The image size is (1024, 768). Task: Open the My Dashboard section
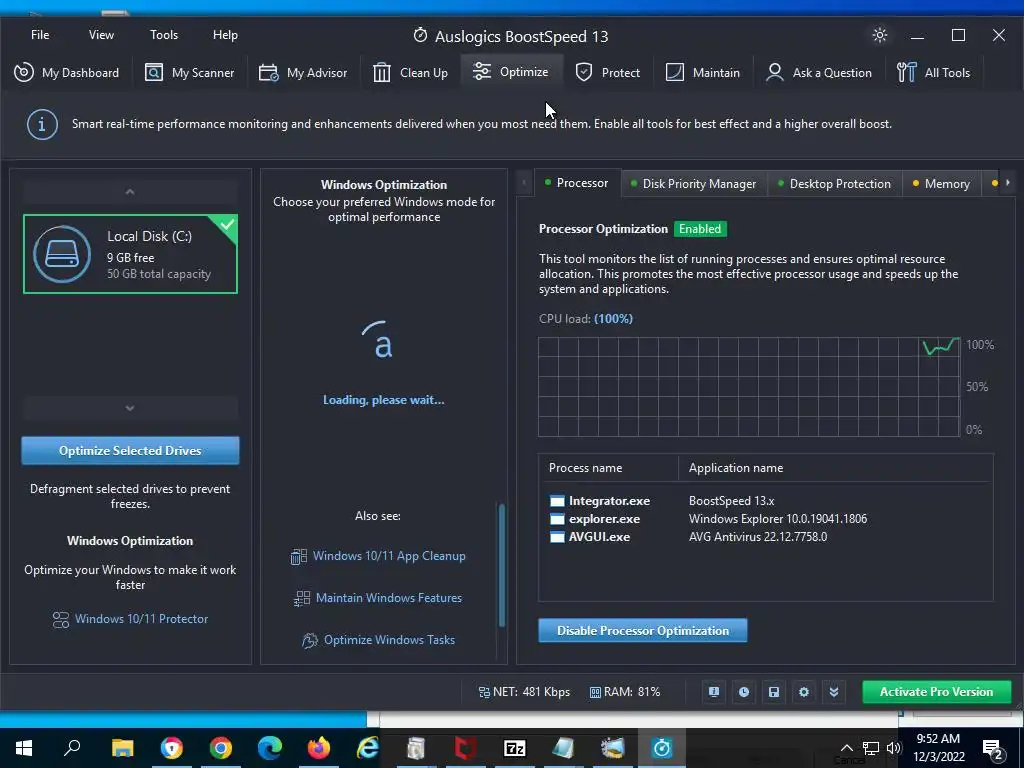pos(67,72)
